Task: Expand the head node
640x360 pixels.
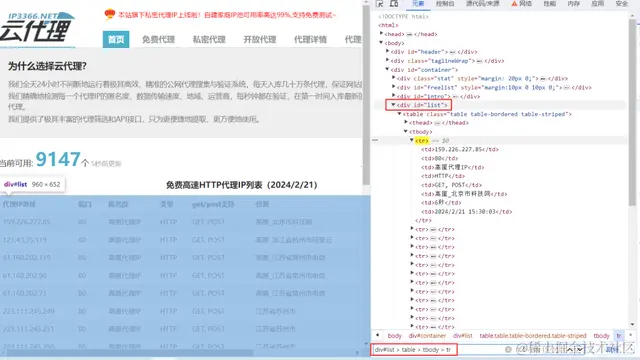Action: click(381, 34)
